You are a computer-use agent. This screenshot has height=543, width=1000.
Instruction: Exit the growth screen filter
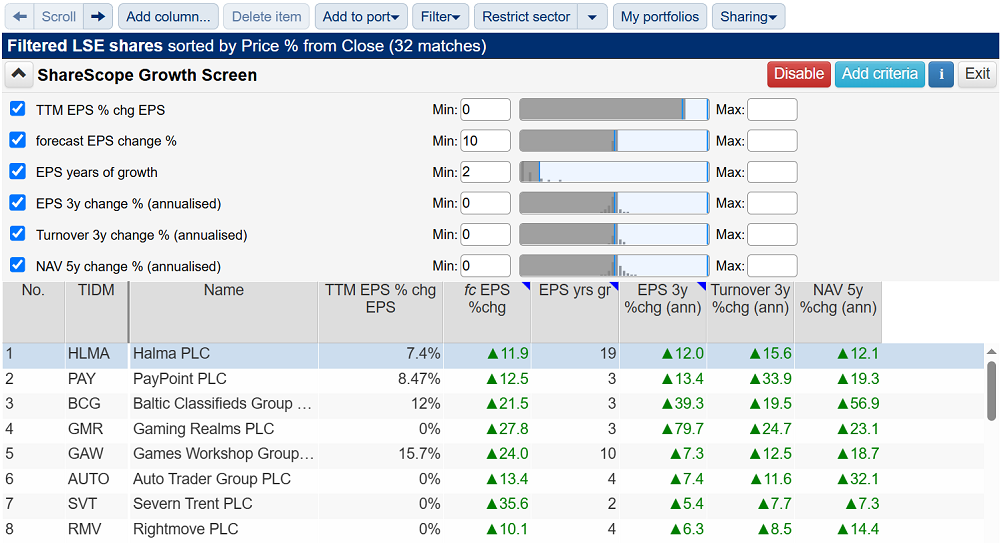point(977,74)
